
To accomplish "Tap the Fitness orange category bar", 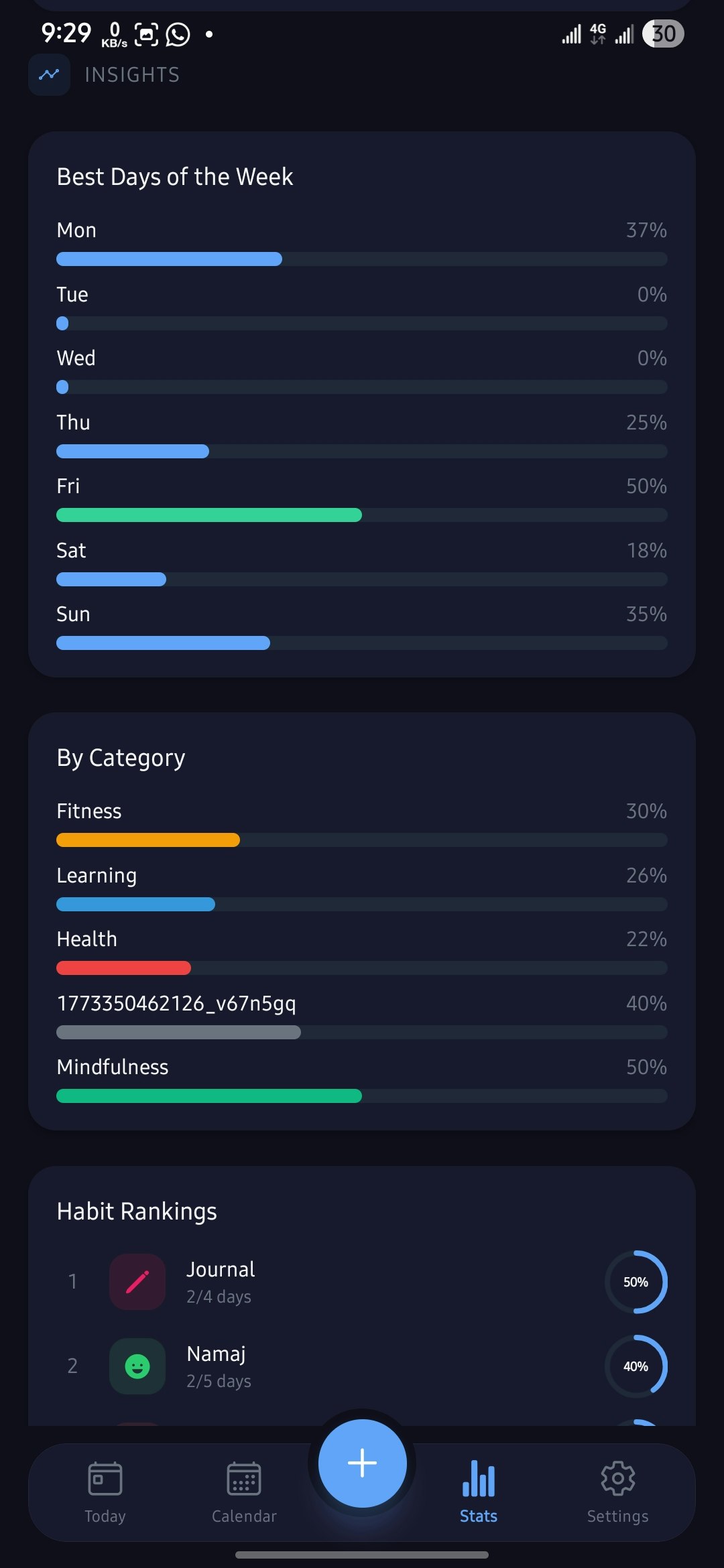I will point(148,840).
